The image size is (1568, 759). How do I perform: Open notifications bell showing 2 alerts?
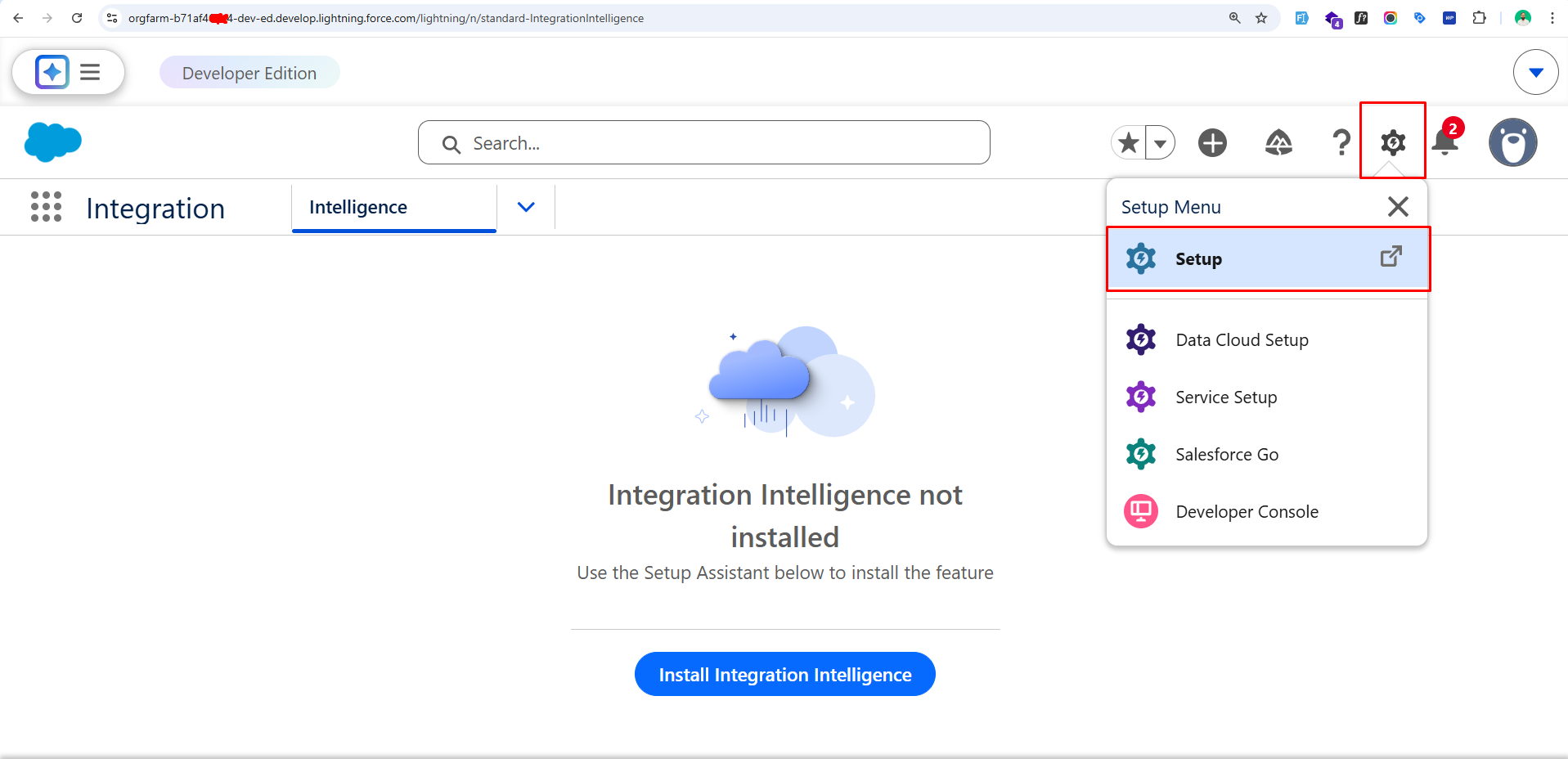point(1444,142)
